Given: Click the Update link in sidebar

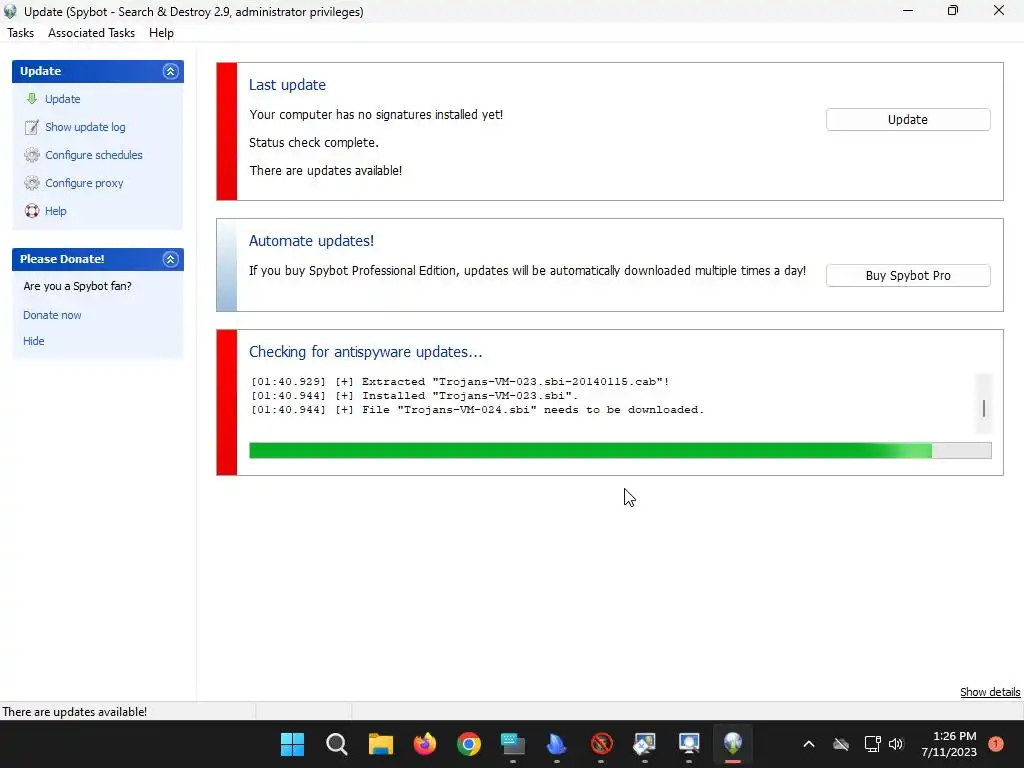Looking at the screenshot, I should point(63,99).
